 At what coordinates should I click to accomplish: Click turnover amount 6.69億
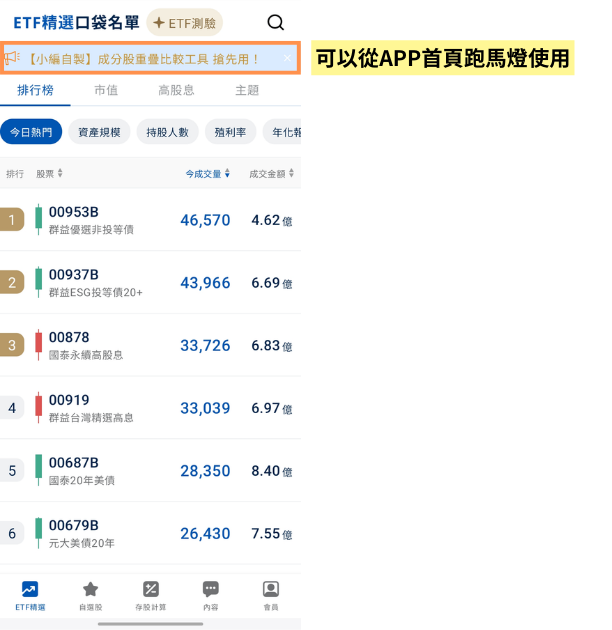pyautogui.click(x=272, y=283)
